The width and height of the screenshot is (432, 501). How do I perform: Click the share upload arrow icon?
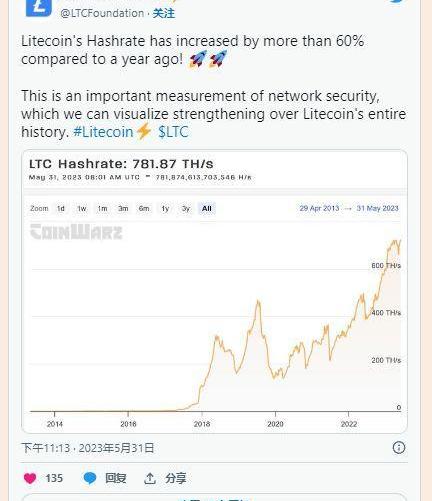click(150, 478)
